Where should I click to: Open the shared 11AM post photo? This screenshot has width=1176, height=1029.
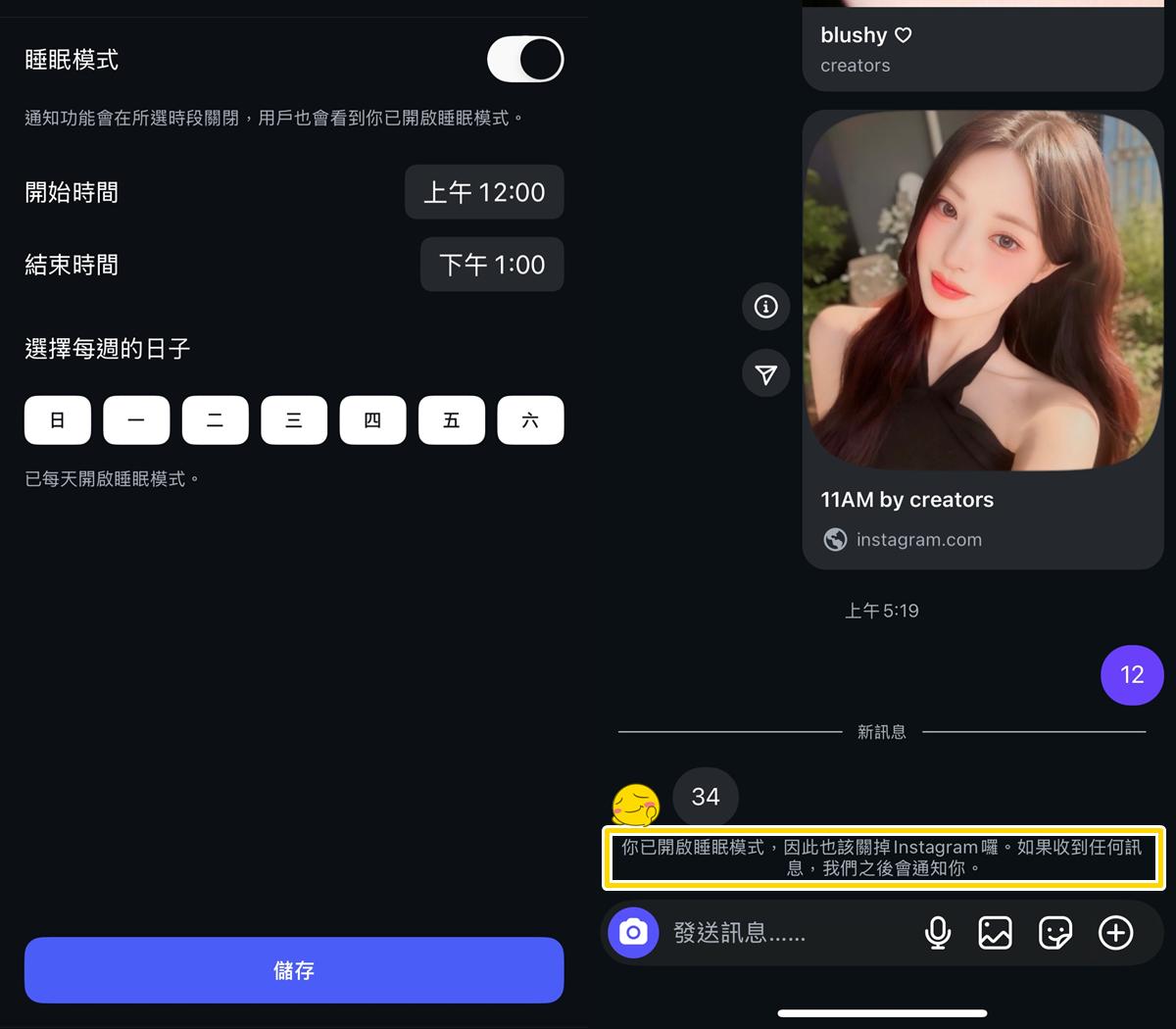982,290
